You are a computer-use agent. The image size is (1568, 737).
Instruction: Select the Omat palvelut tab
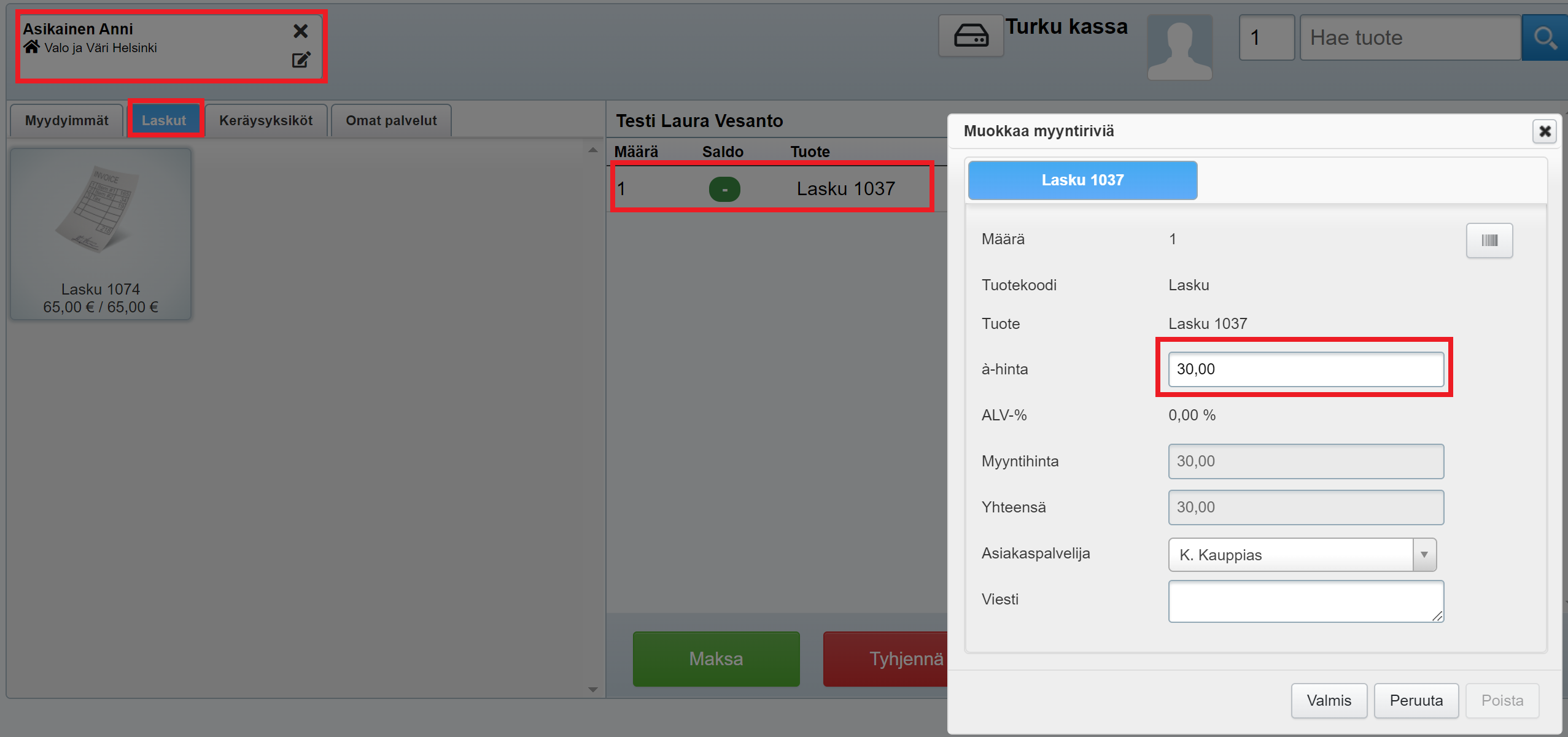coord(391,120)
